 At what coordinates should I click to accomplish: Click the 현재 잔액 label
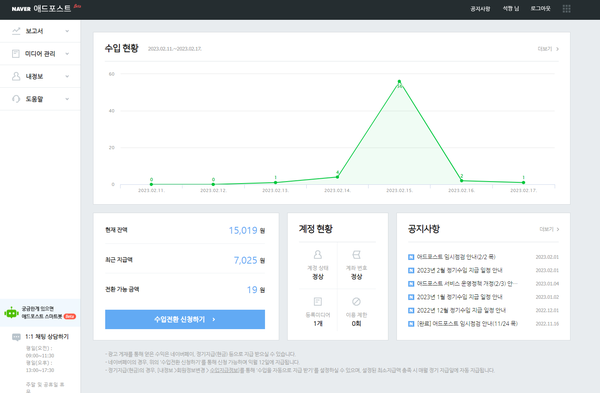click(x=116, y=230)
